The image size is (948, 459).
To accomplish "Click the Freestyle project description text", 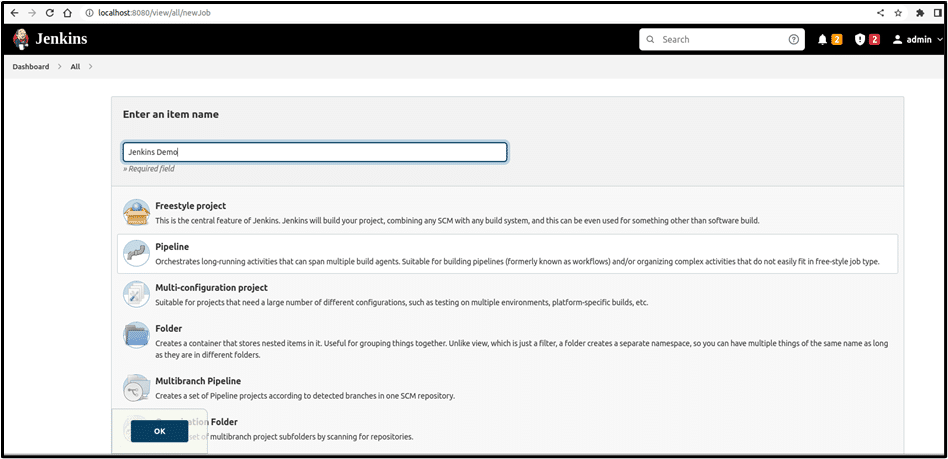I will tap(457, 221).
